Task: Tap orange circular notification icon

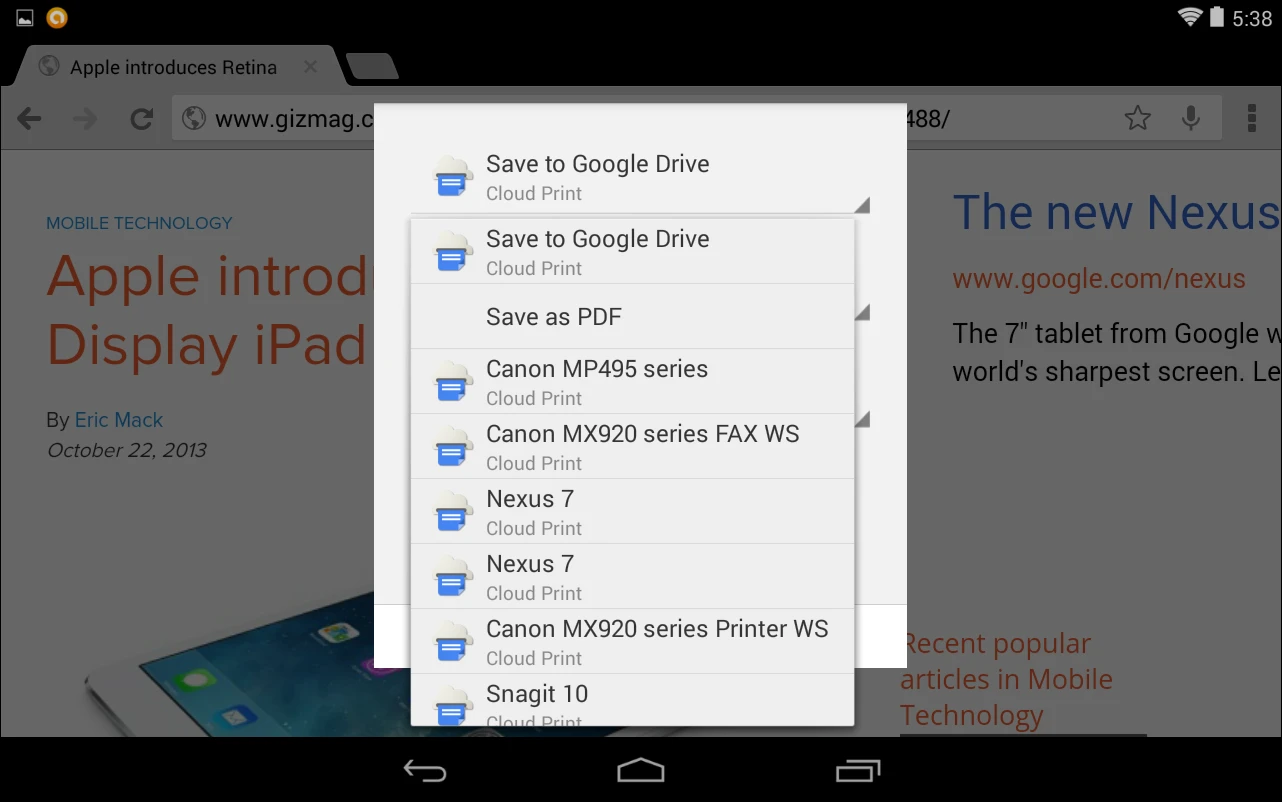Action: (x=57, y=17)
